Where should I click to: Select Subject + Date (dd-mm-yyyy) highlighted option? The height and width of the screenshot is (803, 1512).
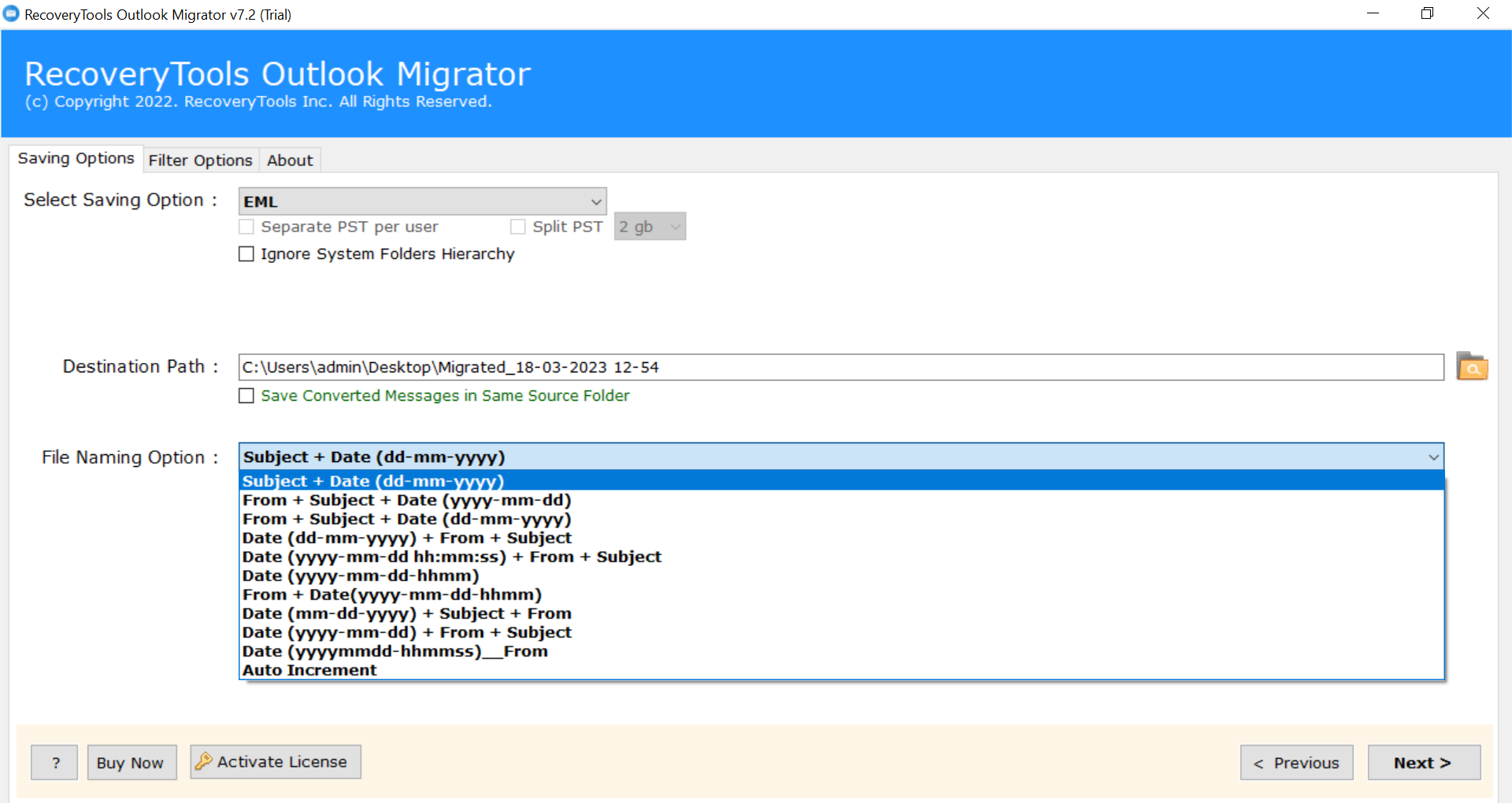click(x=841, y=481)
